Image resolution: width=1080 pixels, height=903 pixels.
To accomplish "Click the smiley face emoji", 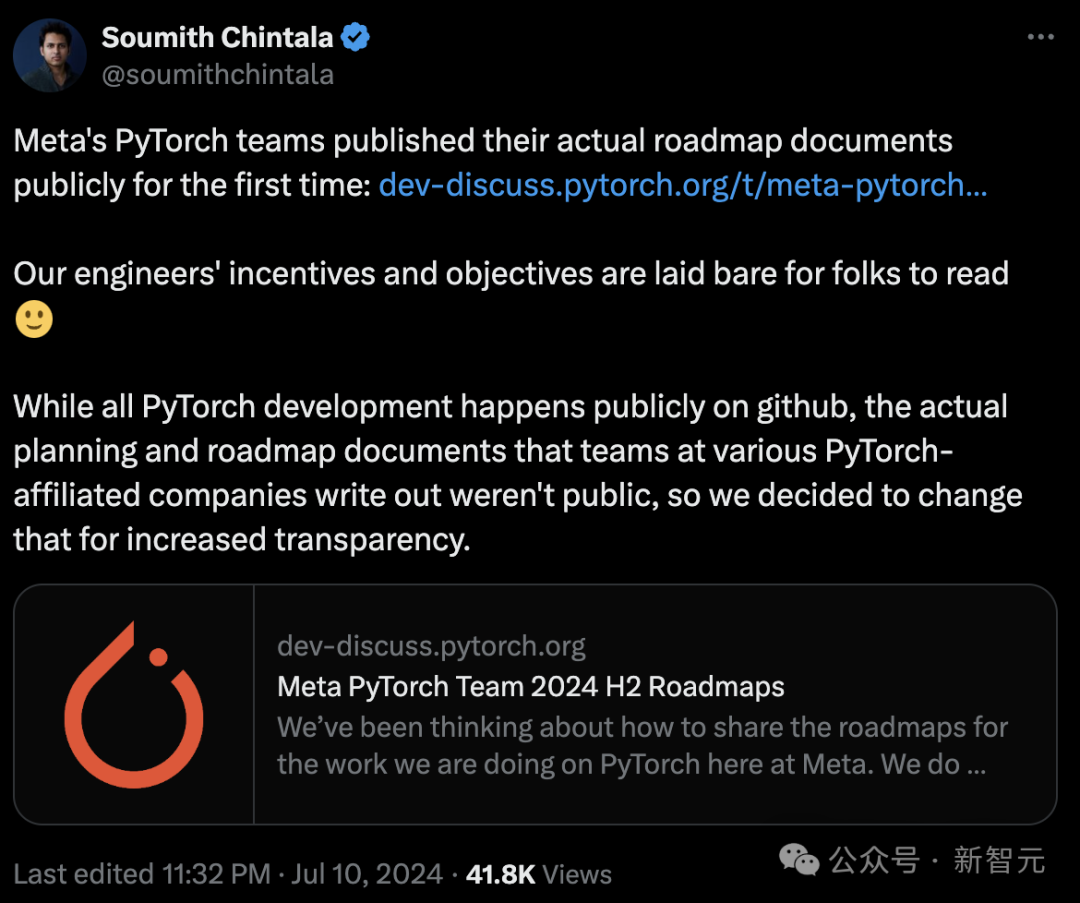I will pyautogui.click(x=34, y=320).
